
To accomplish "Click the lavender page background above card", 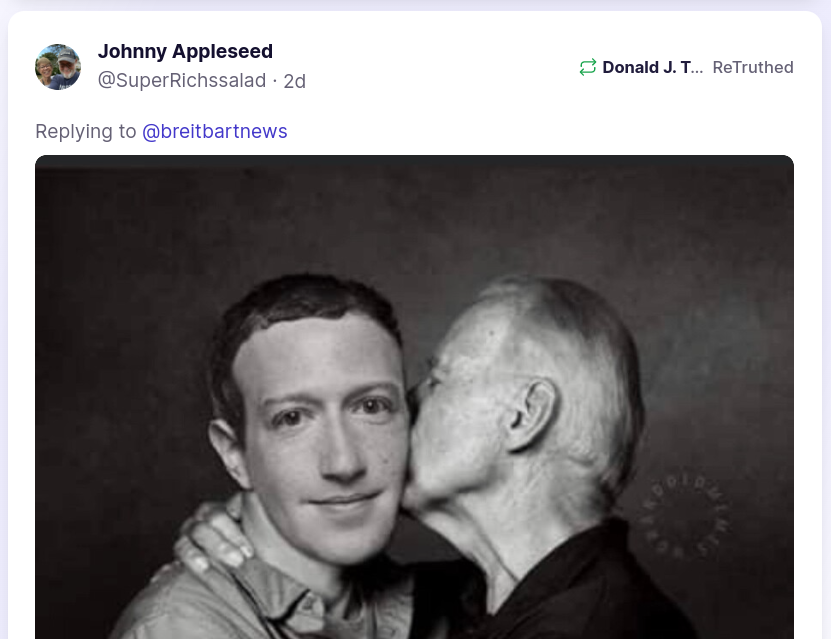I will 416,5.
